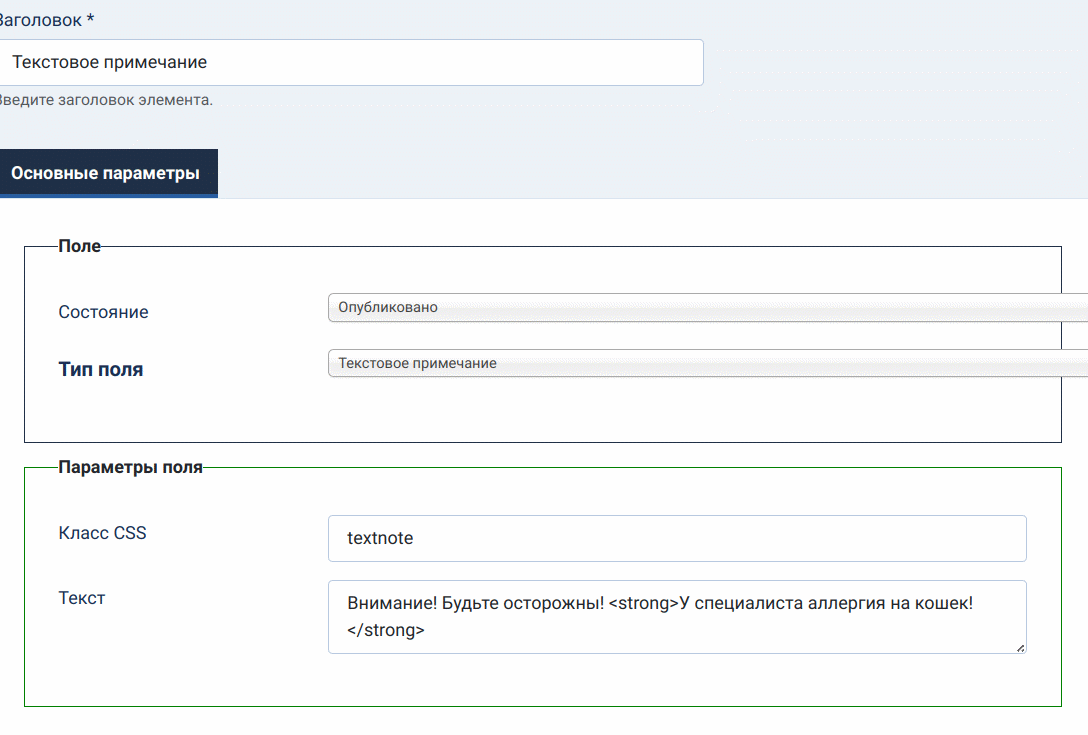Open the Состояние dropdown showing Опубликовано
Image resolution: width=1088 pixels, height=735 pixels.
pyautogui.click(x=700, y=308)
